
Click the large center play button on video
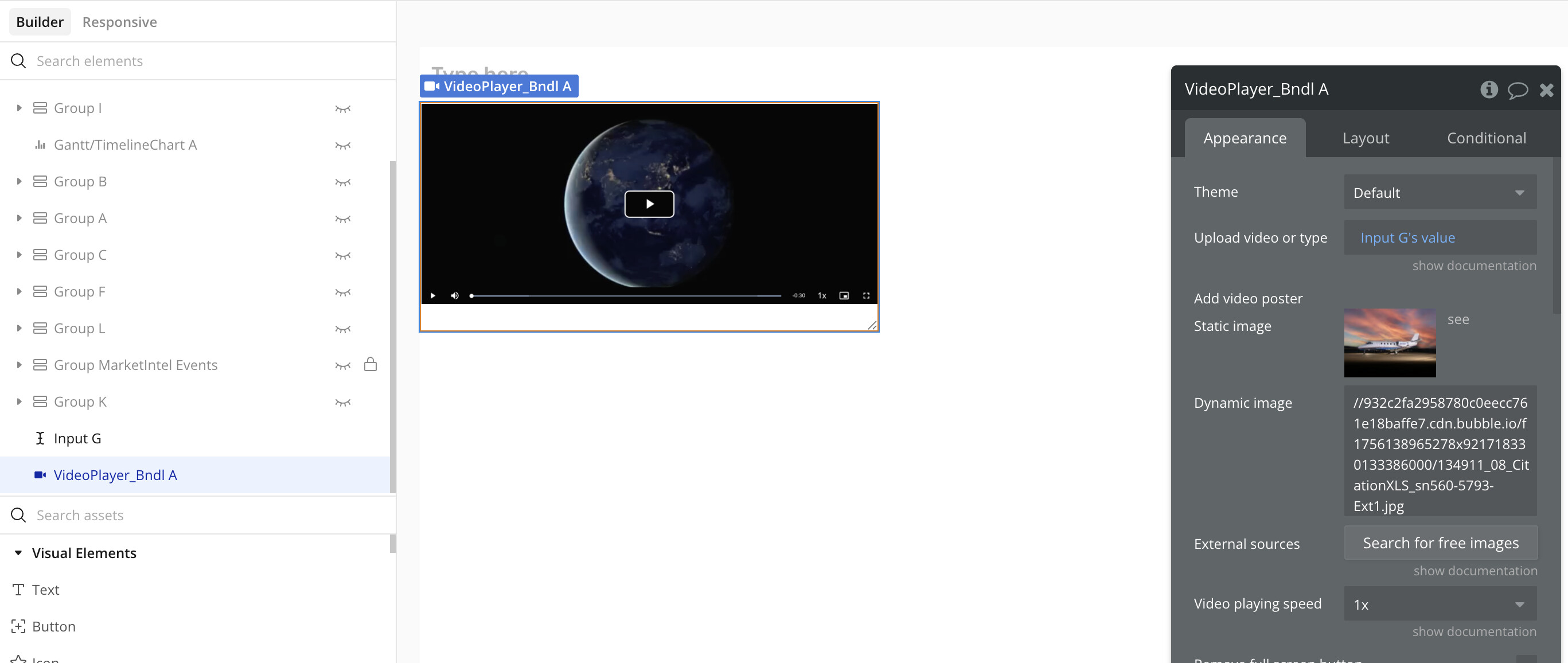pos(649,204)
